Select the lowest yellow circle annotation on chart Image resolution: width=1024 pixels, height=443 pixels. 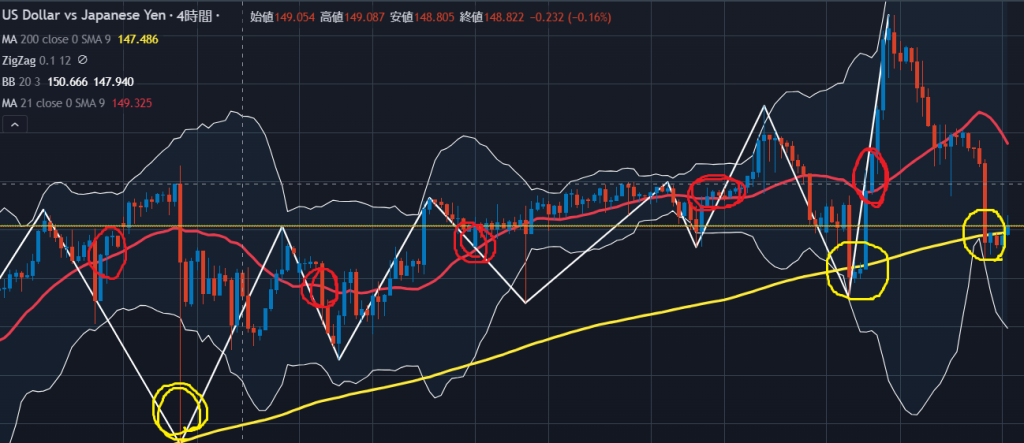tap(180, 408)
